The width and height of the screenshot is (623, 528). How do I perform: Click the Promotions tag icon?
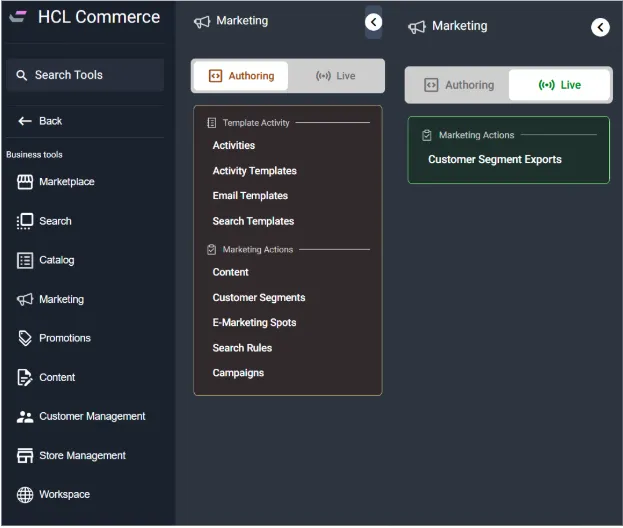tap(25, 338)
